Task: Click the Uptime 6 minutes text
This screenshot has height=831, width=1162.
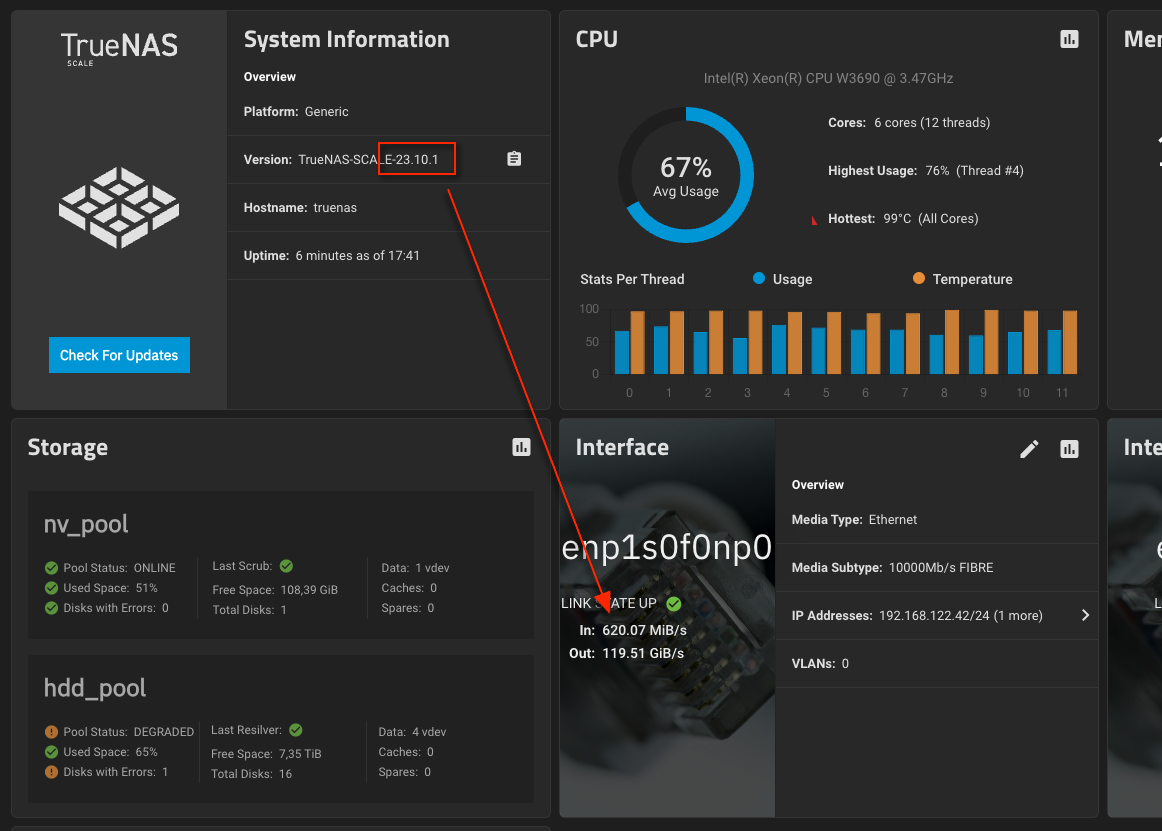Action: point(331,256)
